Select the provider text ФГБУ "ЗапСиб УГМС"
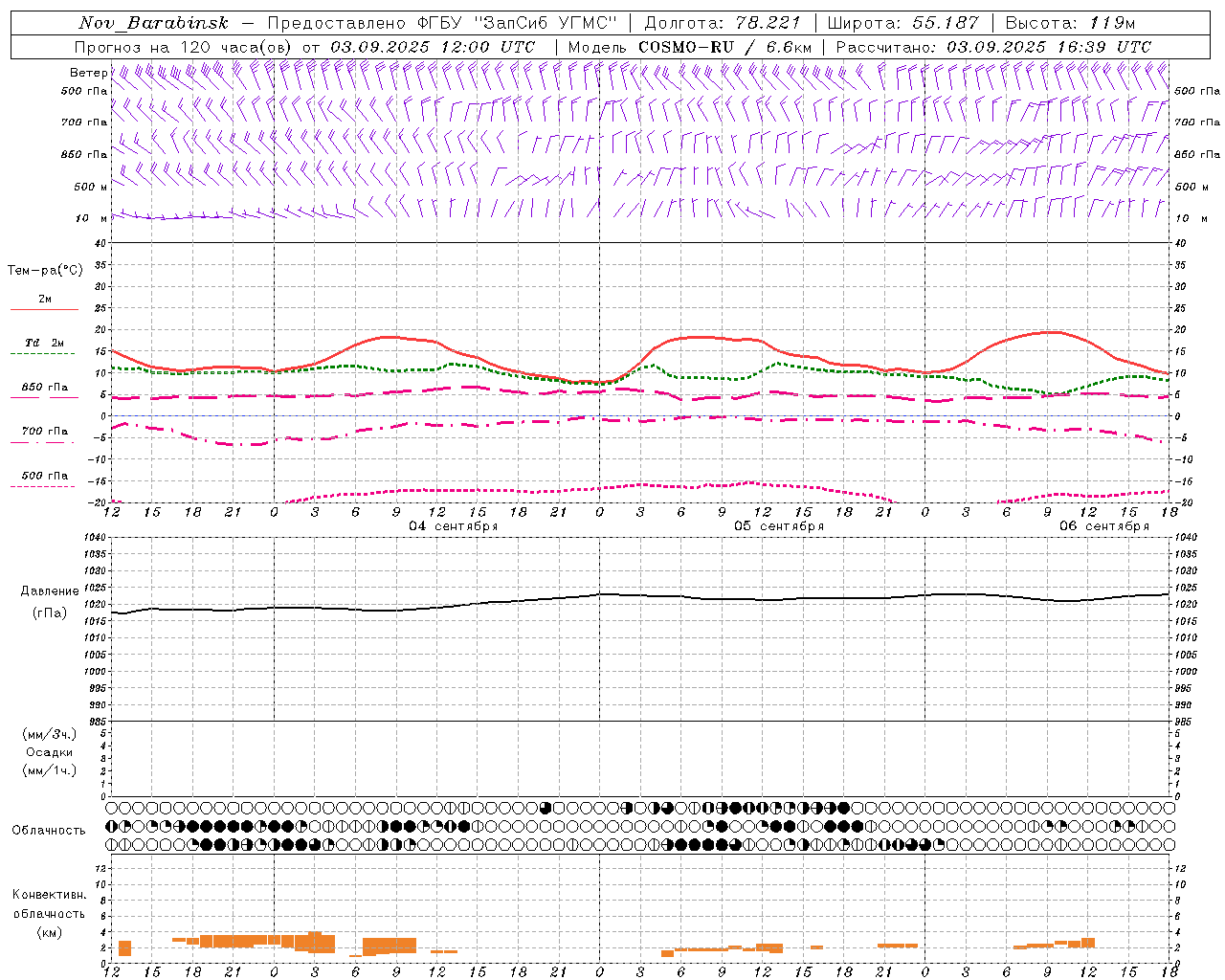1225x980 pixels. pos(518,23)
